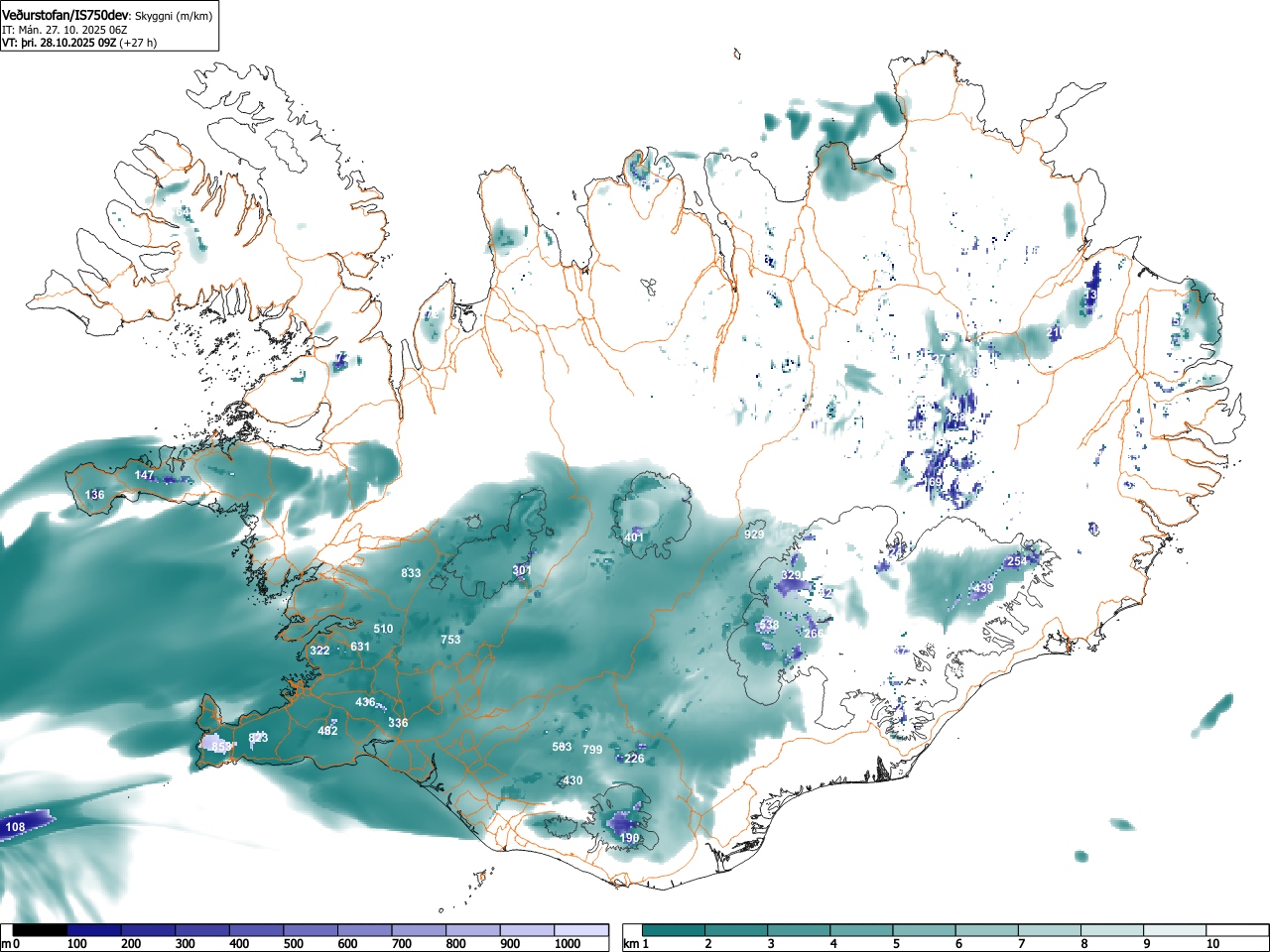Click the visibility value 430 on the map
The image size is (1270, 952).
(572, 780)
